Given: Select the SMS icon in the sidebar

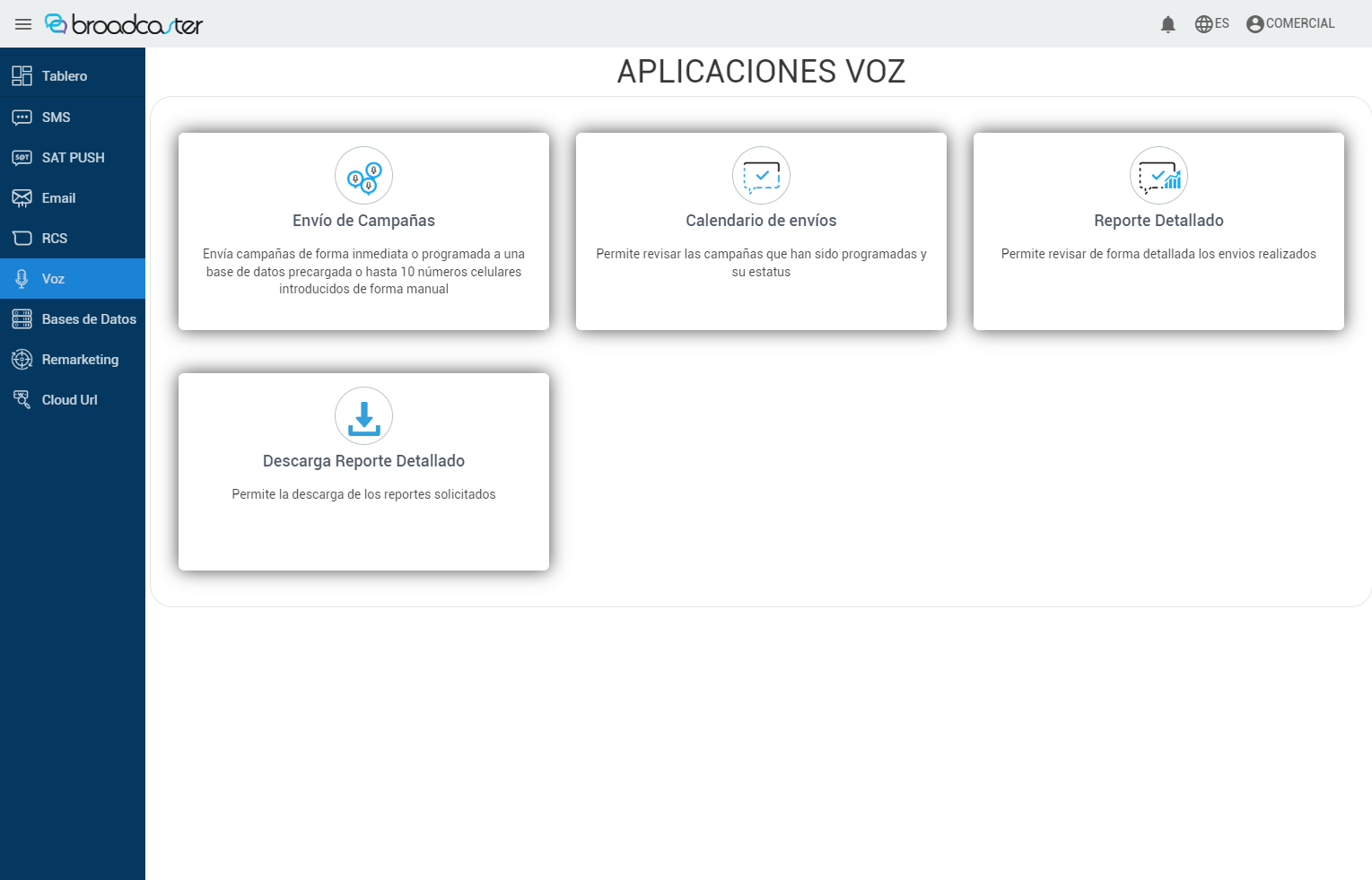Looking at the screenshot, I should point(22,117).
